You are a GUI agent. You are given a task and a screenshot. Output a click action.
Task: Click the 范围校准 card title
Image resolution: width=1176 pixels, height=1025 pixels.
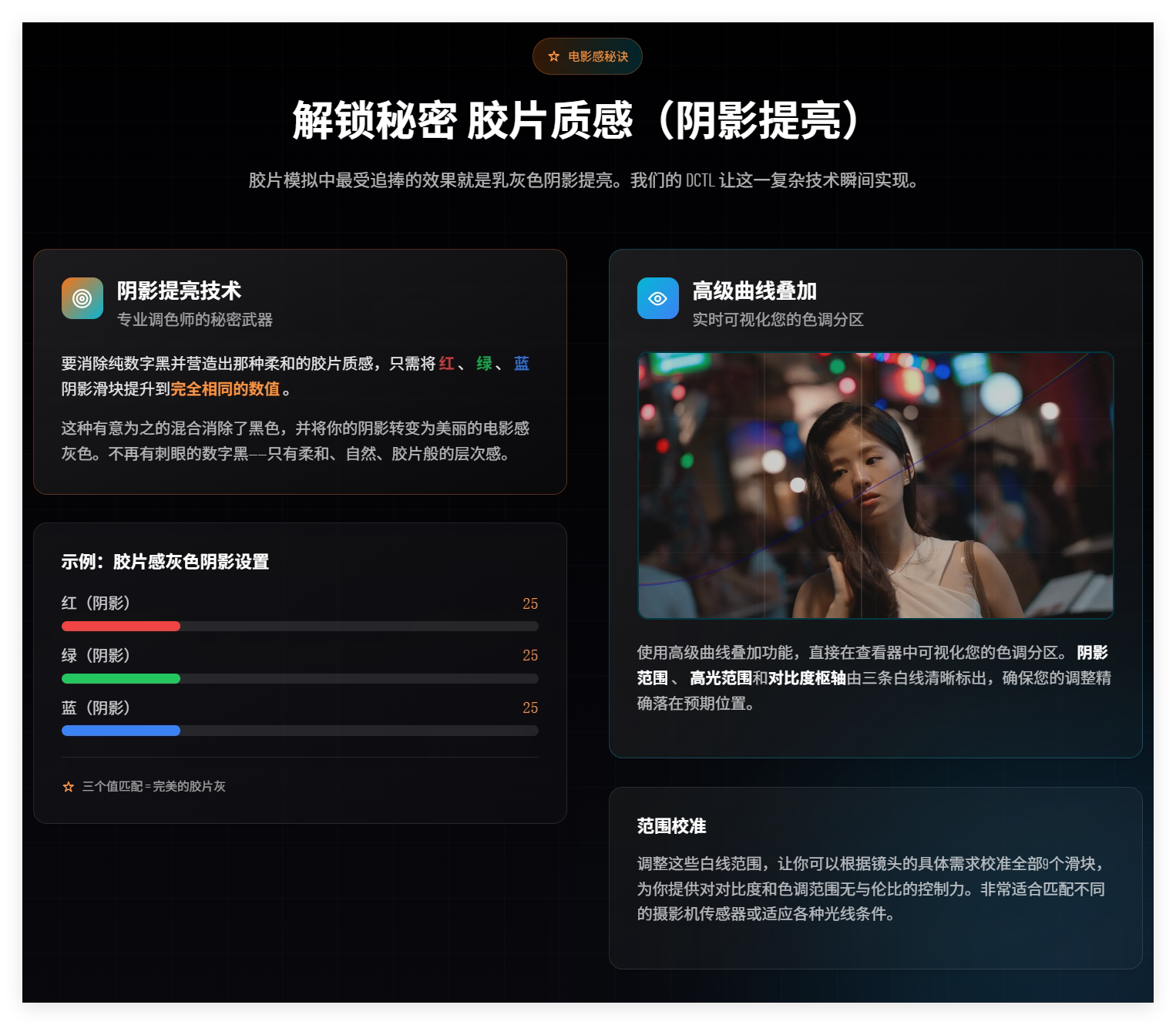tap(671, 826)
